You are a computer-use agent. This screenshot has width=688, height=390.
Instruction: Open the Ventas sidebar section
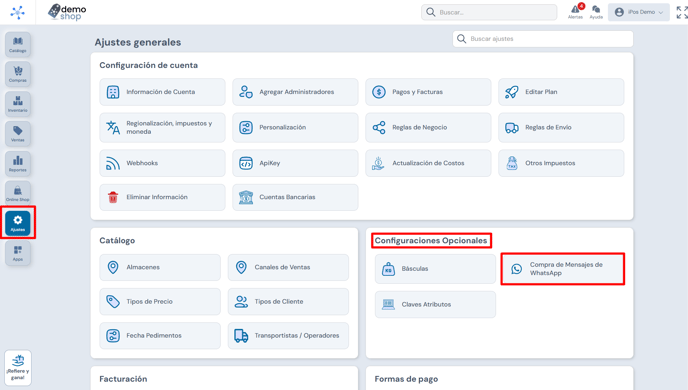click(x=18, y=134)
